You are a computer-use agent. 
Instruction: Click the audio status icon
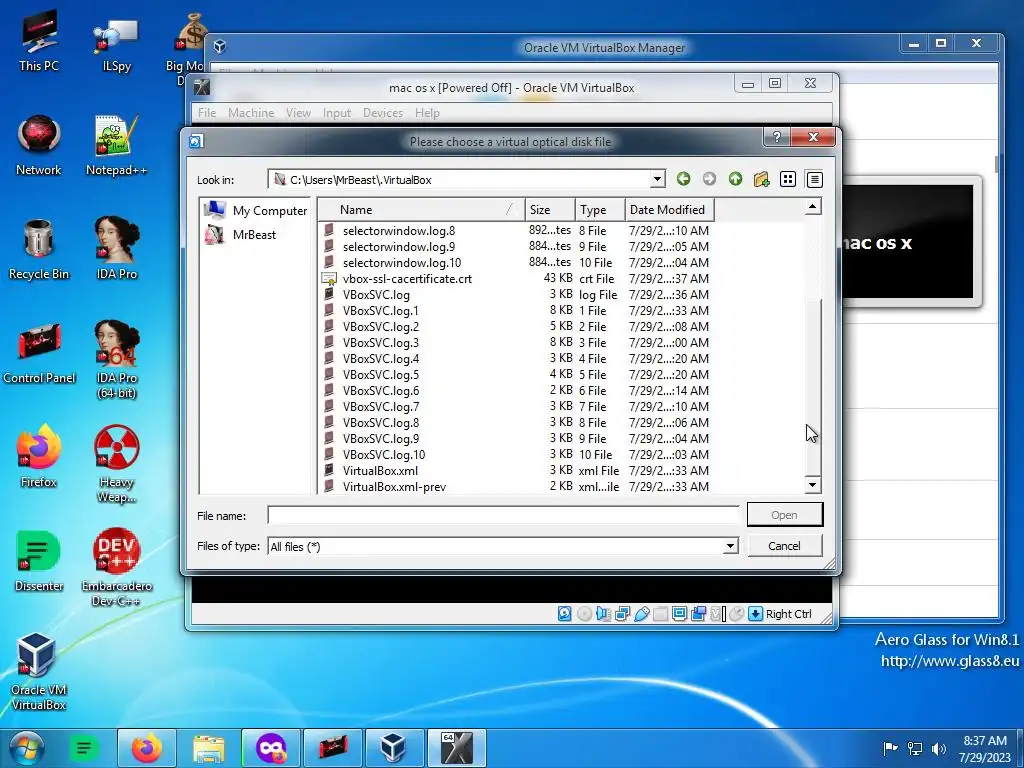(603, 614)
